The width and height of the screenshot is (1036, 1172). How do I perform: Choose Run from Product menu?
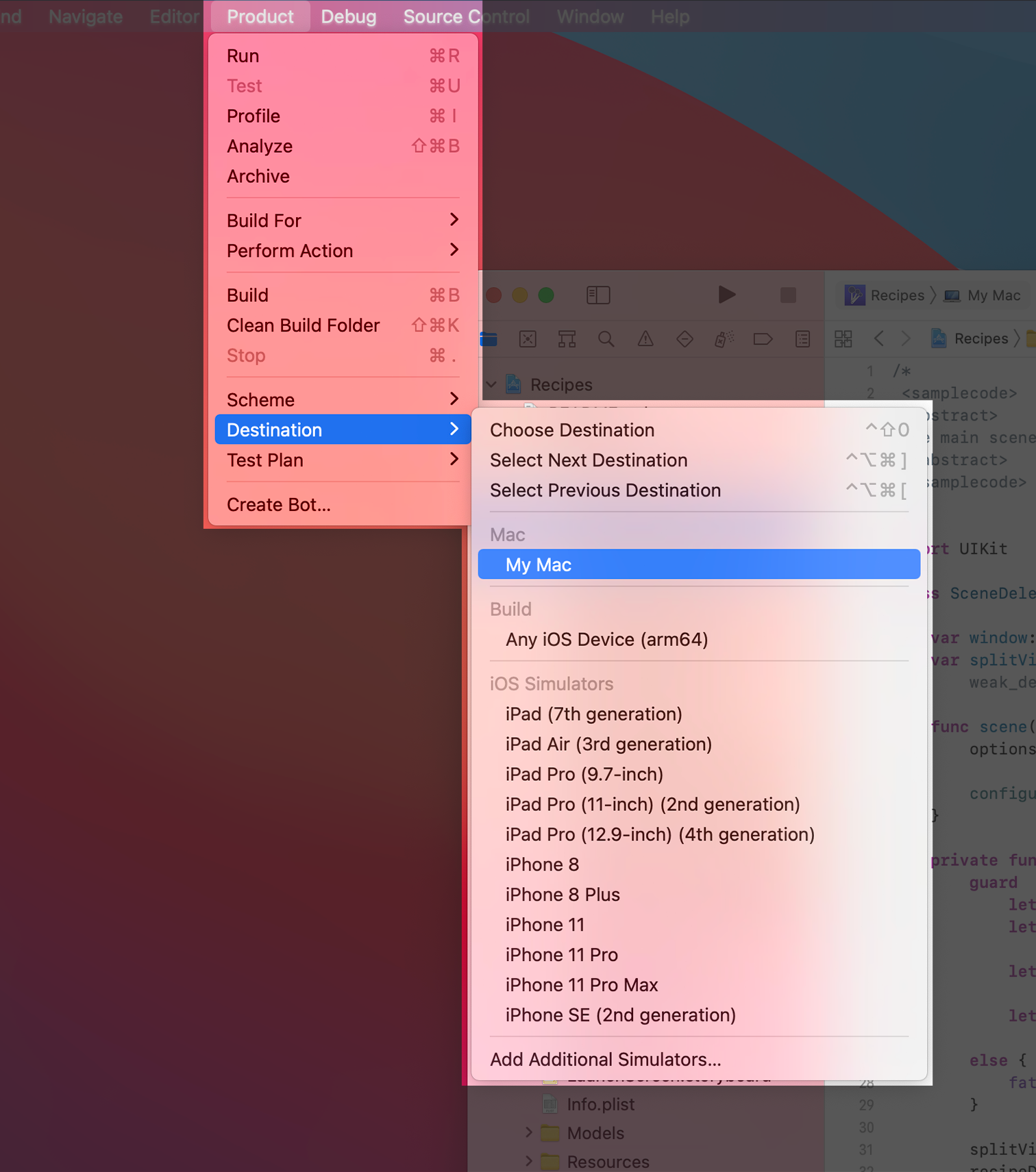click(x=343, y=56)
